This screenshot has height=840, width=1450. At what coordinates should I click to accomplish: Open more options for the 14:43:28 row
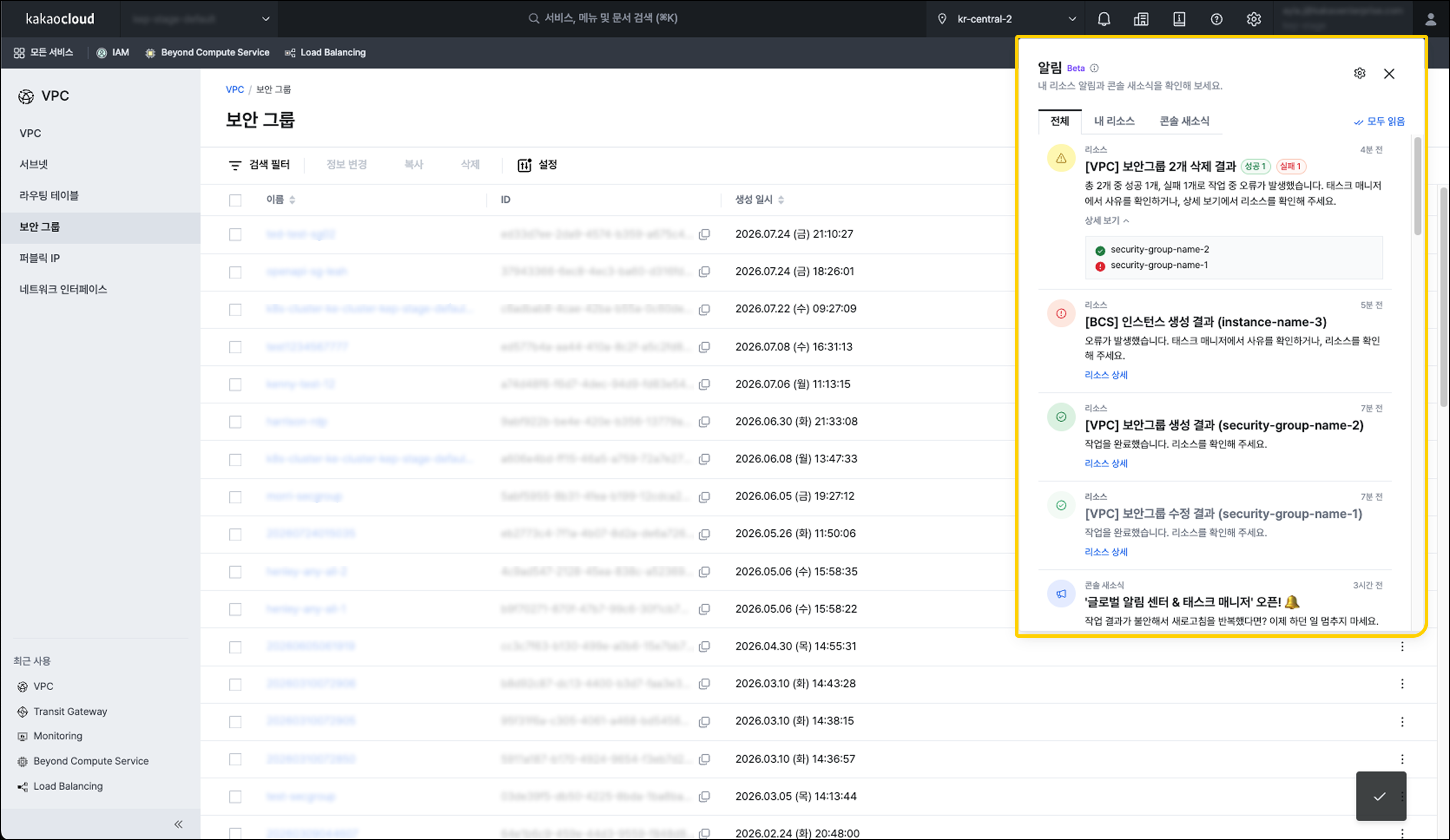coord(1402,684)
